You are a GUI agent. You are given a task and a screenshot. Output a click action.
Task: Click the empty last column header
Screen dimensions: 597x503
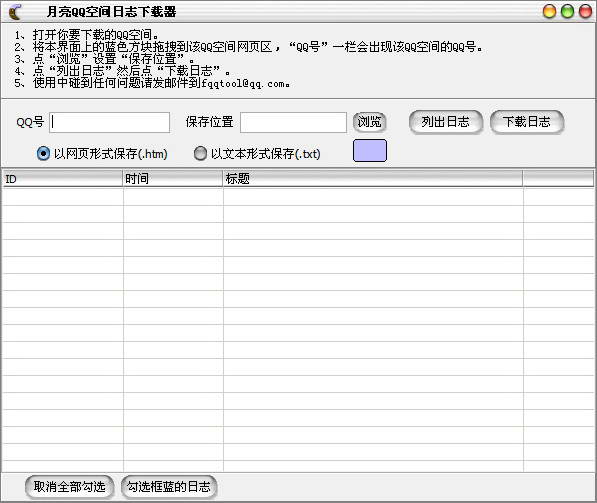[x=558, y=179]
